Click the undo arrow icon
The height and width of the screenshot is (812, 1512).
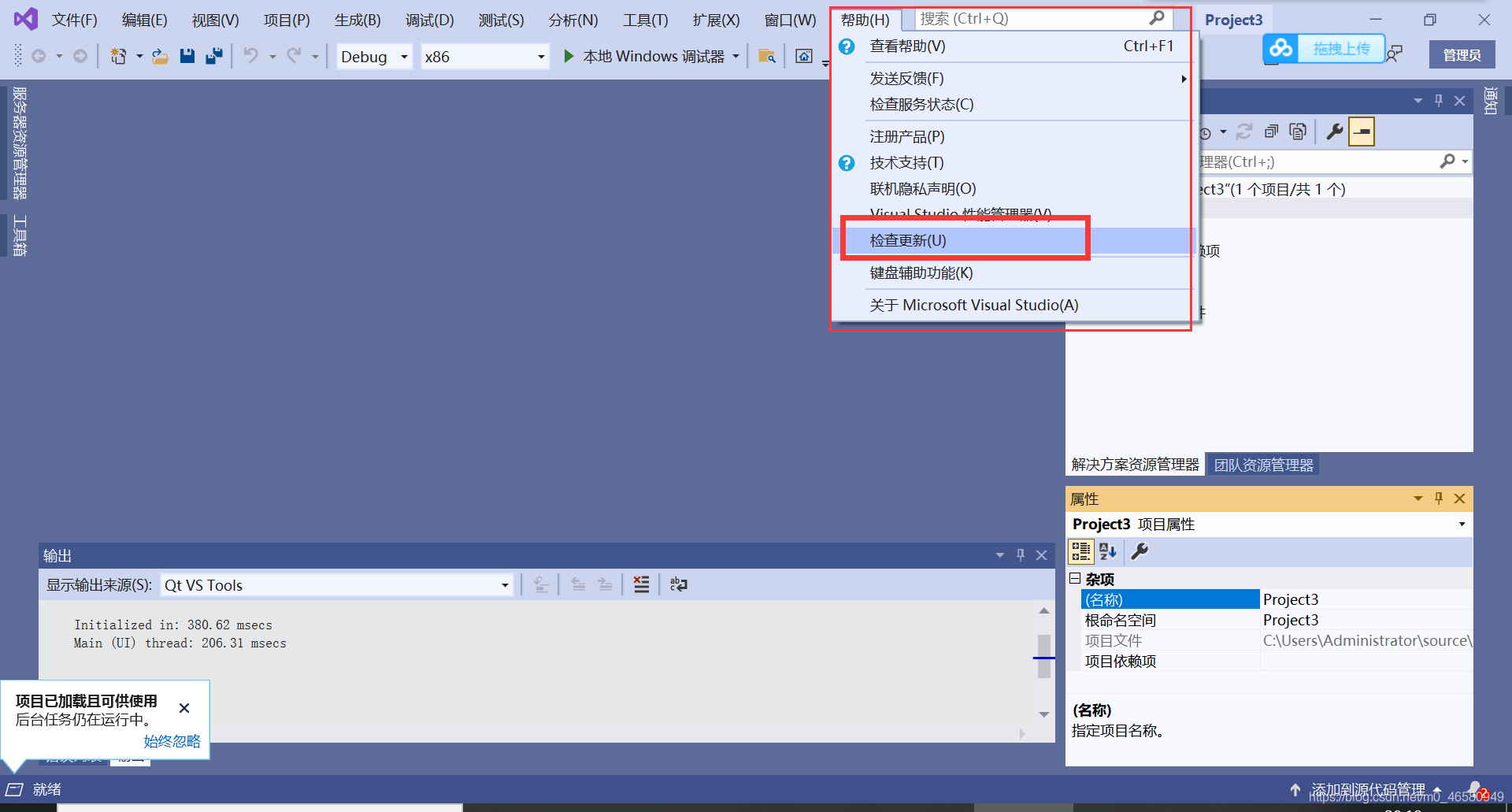251,56
